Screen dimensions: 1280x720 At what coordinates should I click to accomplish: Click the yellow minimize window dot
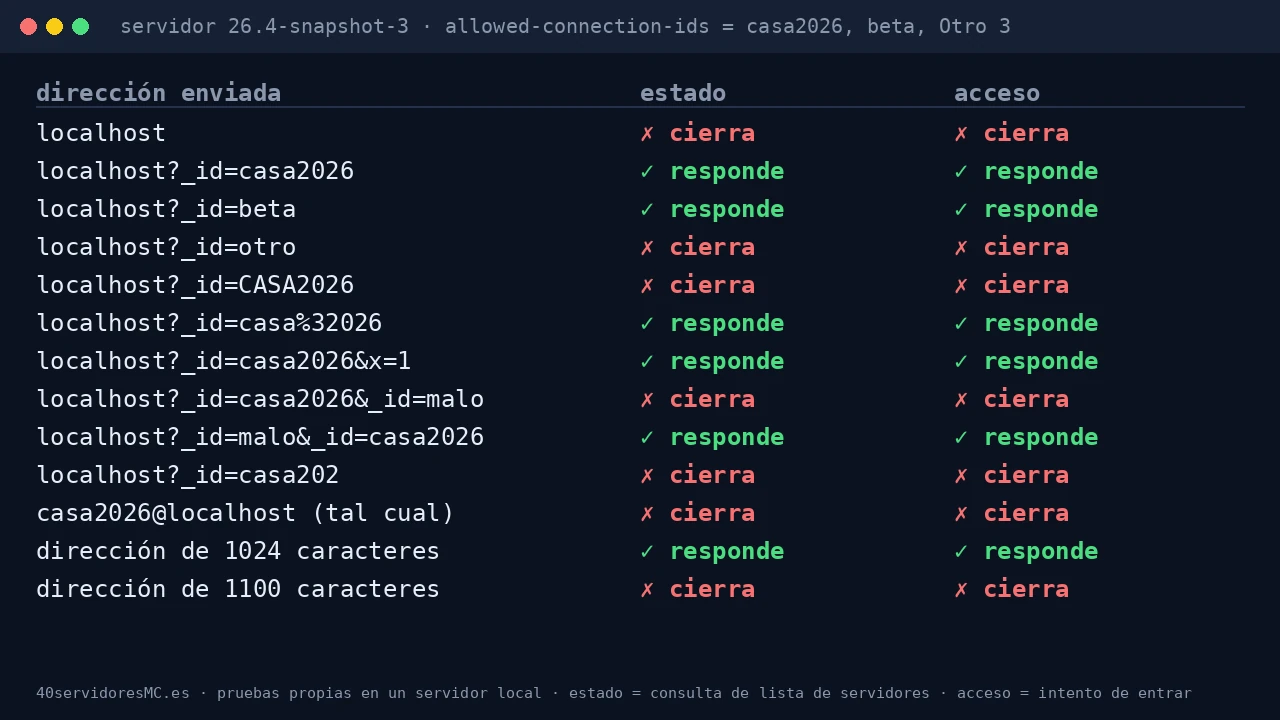point(54,27)
